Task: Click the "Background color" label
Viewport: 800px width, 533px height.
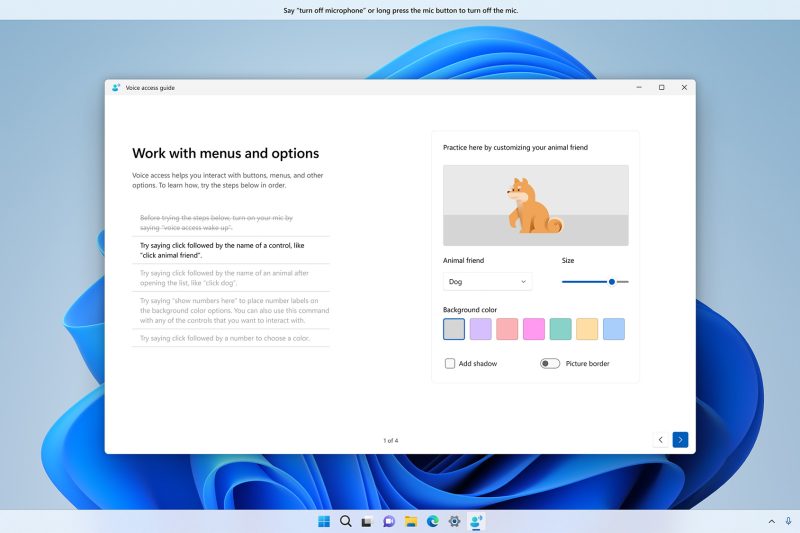Action: point(470,310)
